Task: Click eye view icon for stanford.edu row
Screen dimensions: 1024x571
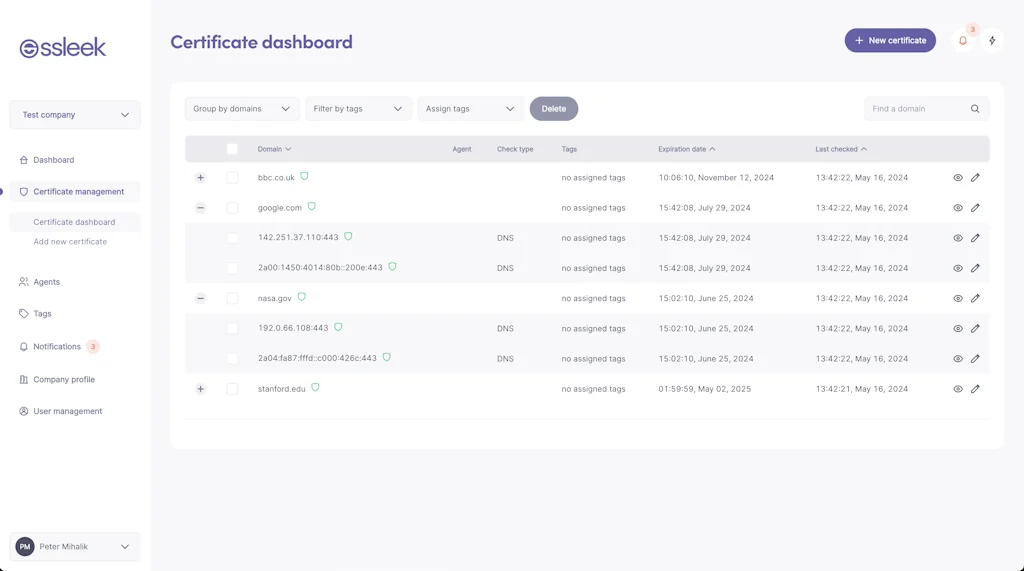Action: pyautogui.click(x=957, y=389)
